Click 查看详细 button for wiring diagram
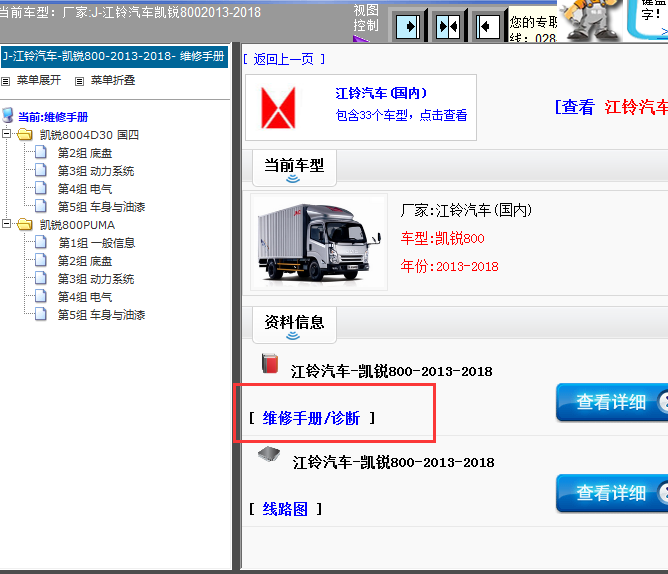The image size is (668, 574). [x=612, y=493]
